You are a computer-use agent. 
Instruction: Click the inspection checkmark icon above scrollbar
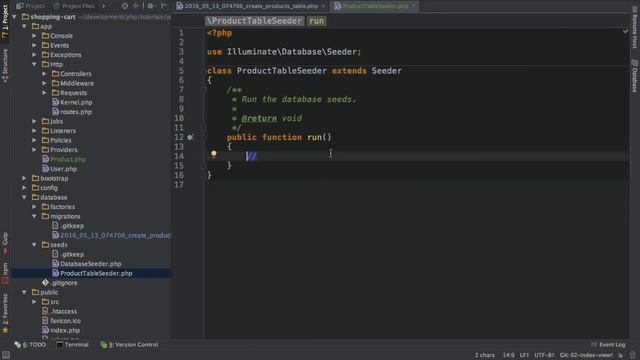click(625, 31)
